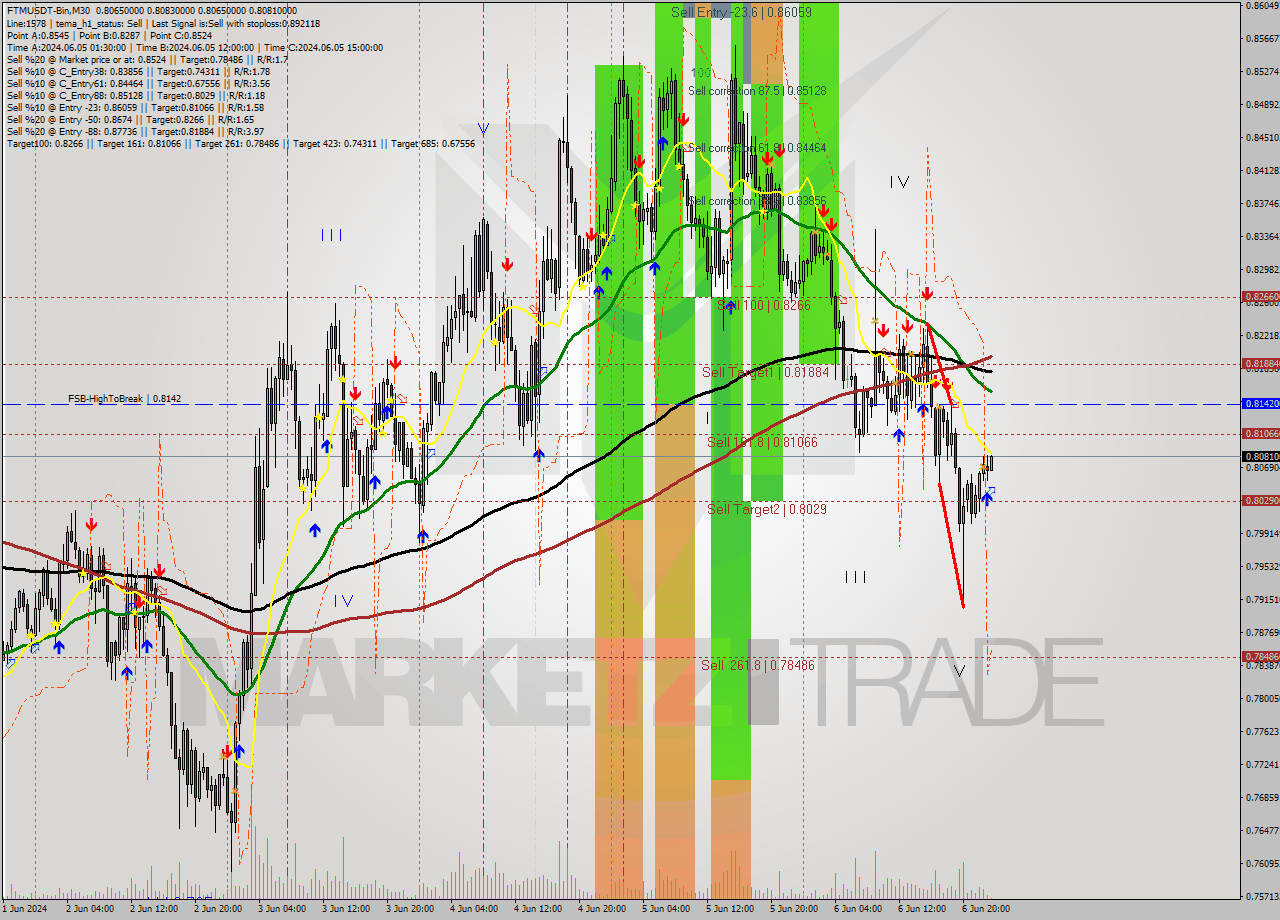Image resolution: width=1280 pixels, height=920 pixels.
Task: Click the 0.77241 price scale value
Action: (1262, 765)
